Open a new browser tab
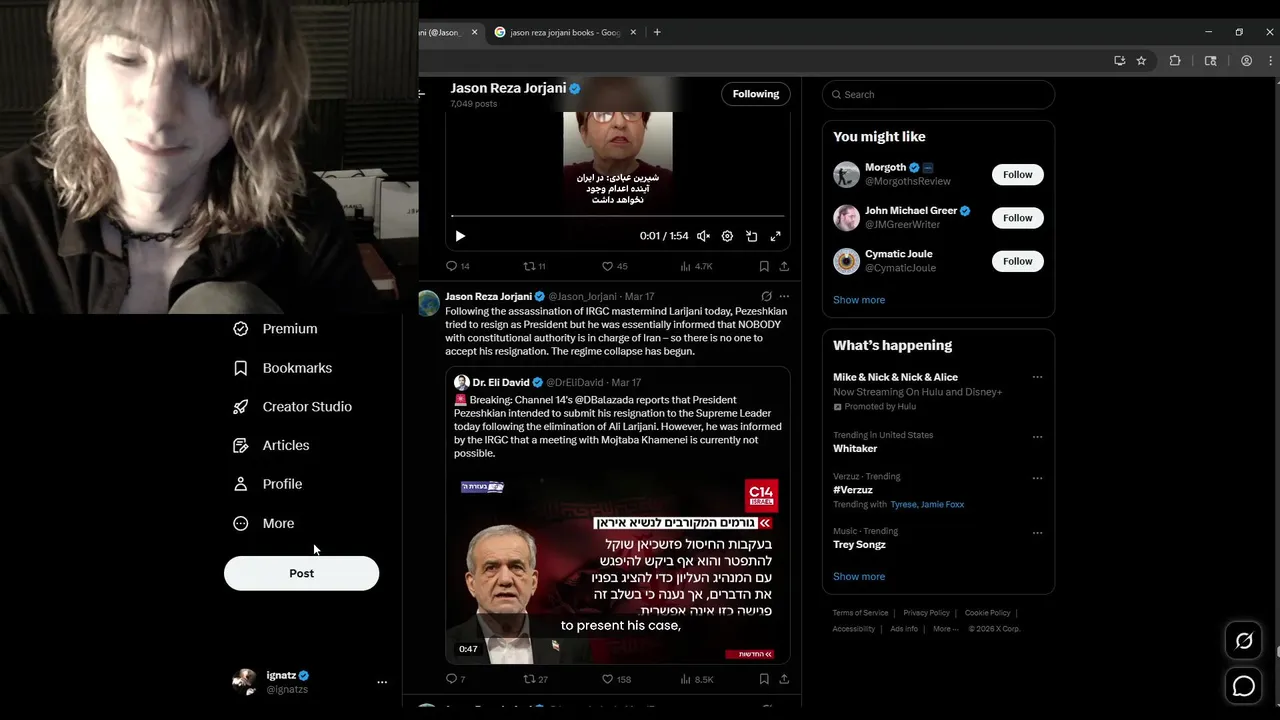The width and height of the screenshot is (1280, 720). [x=657, y=32]
